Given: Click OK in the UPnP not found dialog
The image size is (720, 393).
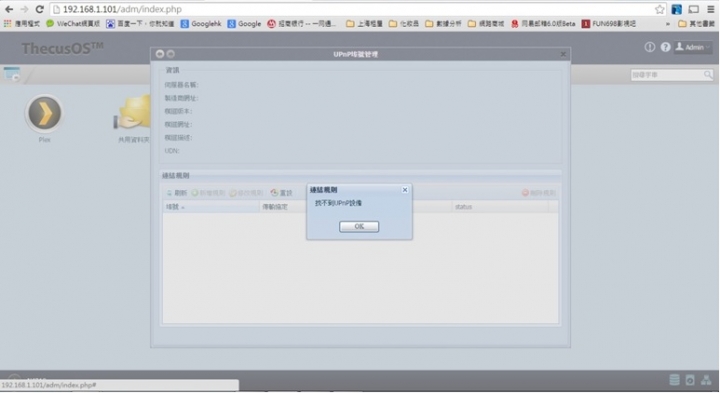Looking at the screenshot, I should coord(359,226).
